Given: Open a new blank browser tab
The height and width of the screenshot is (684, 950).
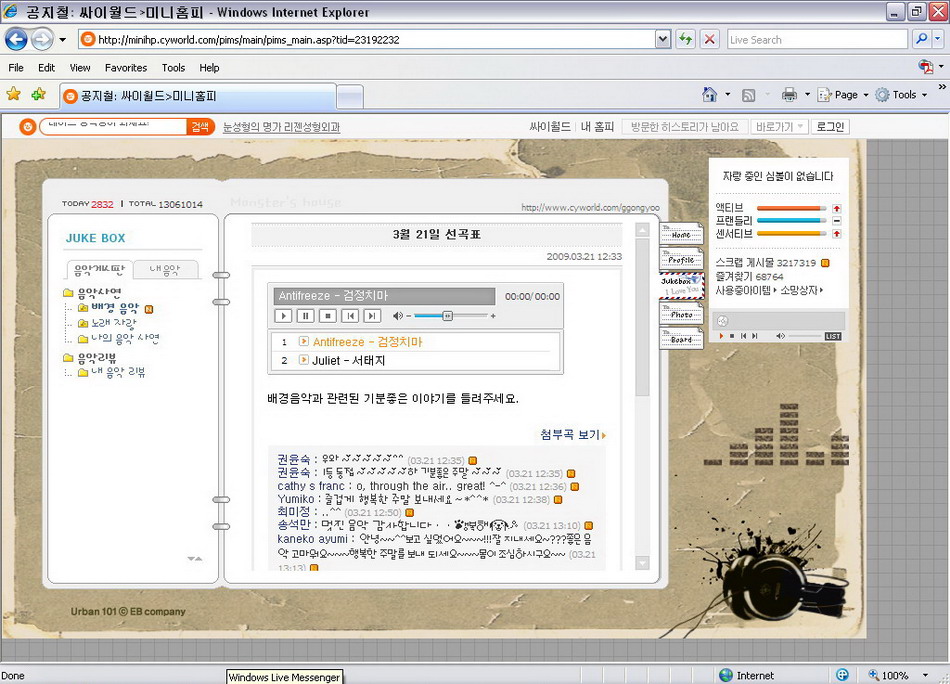Looking at the screenshot, I should [x=350, y=96].
